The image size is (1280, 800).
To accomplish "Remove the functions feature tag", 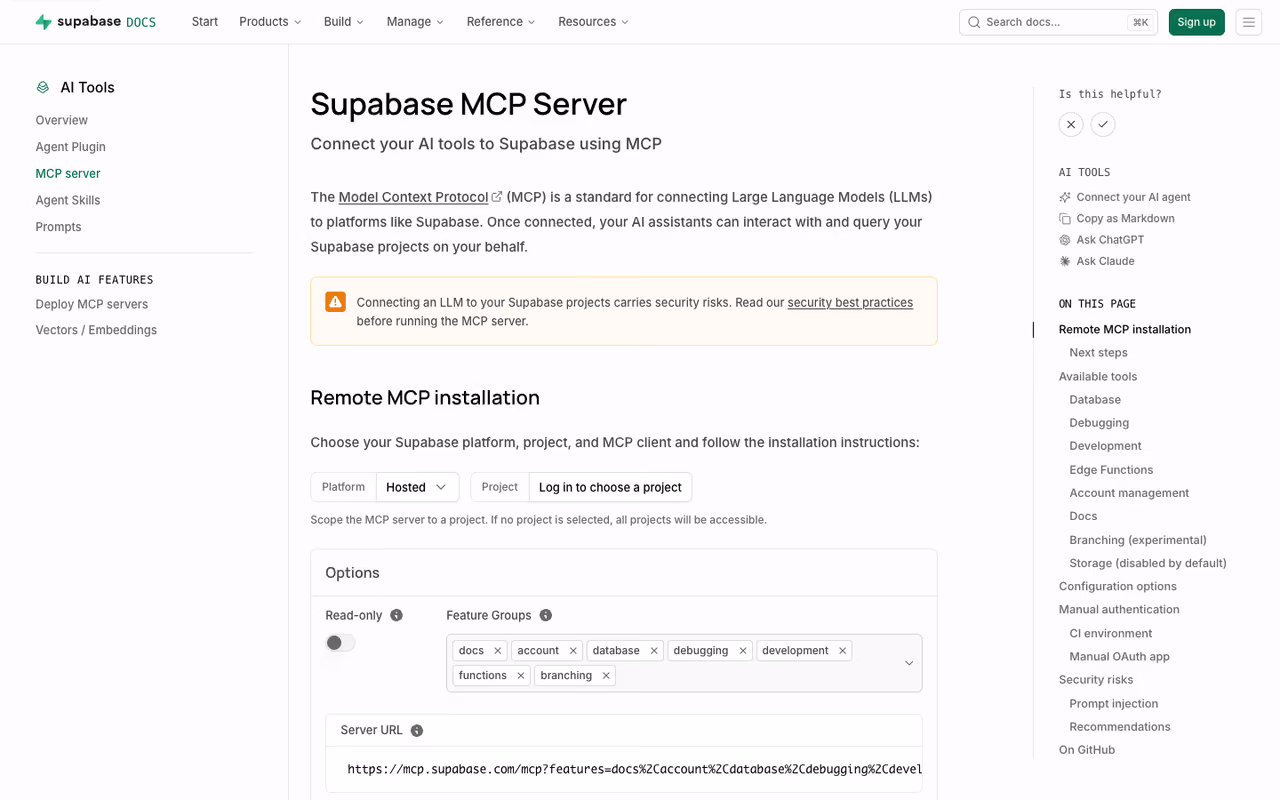I will click(521, 676).
